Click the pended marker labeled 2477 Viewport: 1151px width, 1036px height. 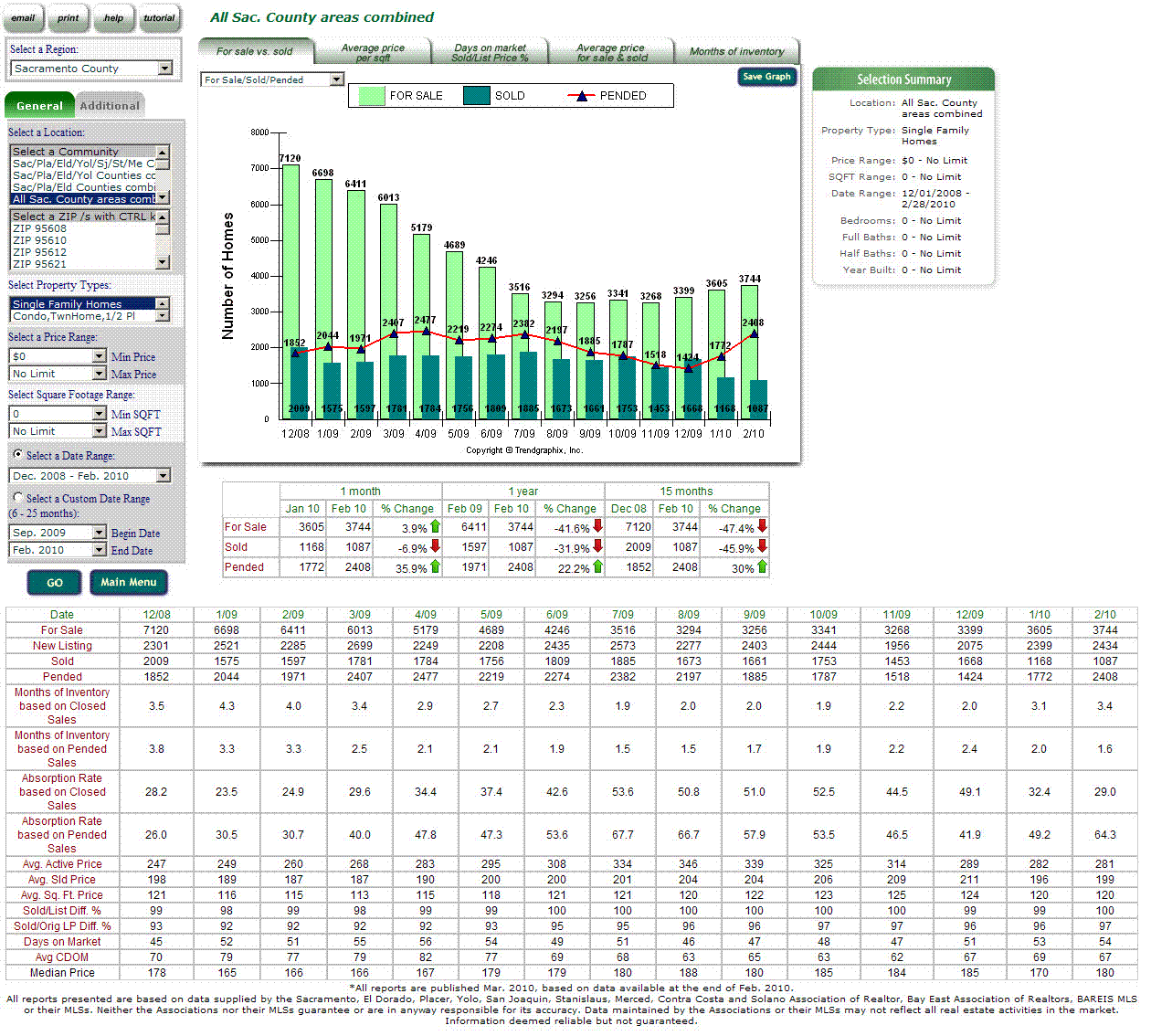(x=426, y=331)
